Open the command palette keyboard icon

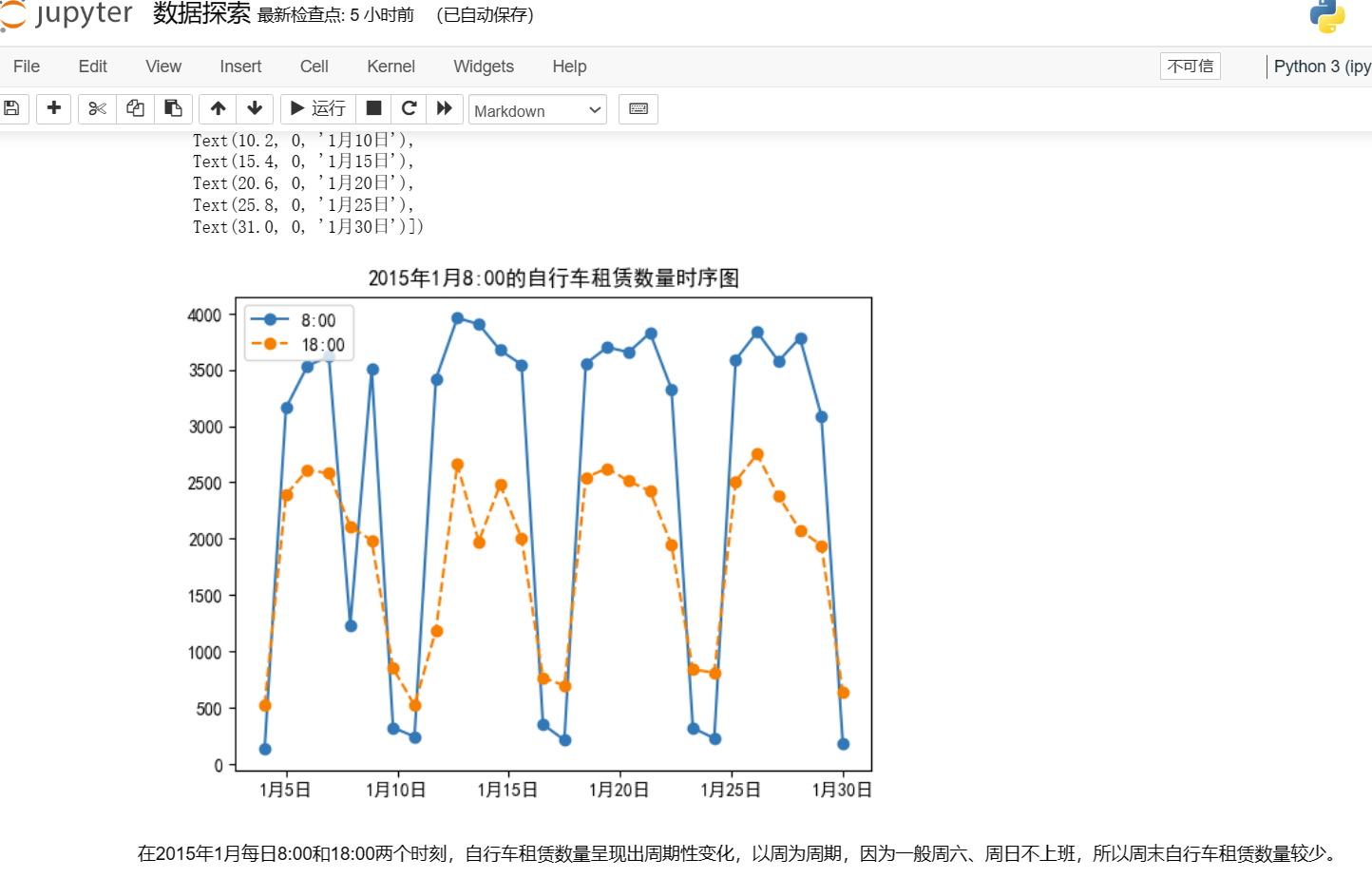tap(638, 108)
